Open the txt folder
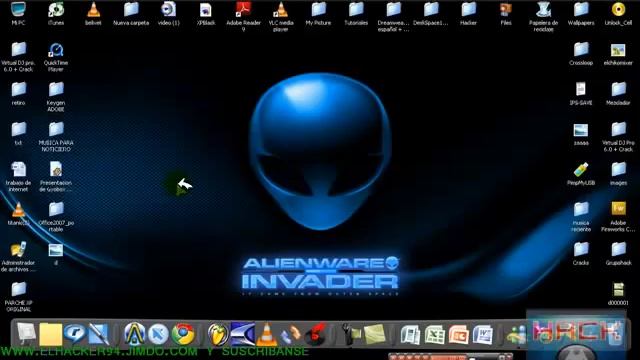This screenshot has height=360, width=640. click(x=18, y=130)
